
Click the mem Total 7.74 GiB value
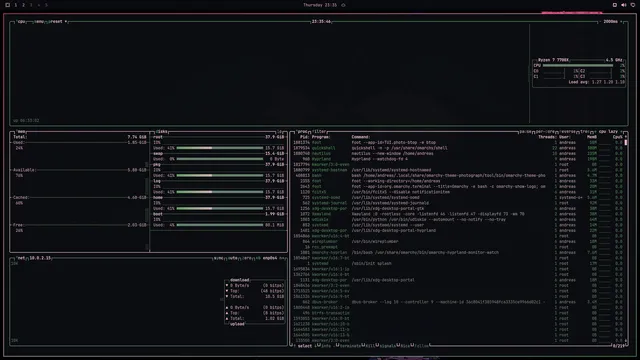(137, 137)
